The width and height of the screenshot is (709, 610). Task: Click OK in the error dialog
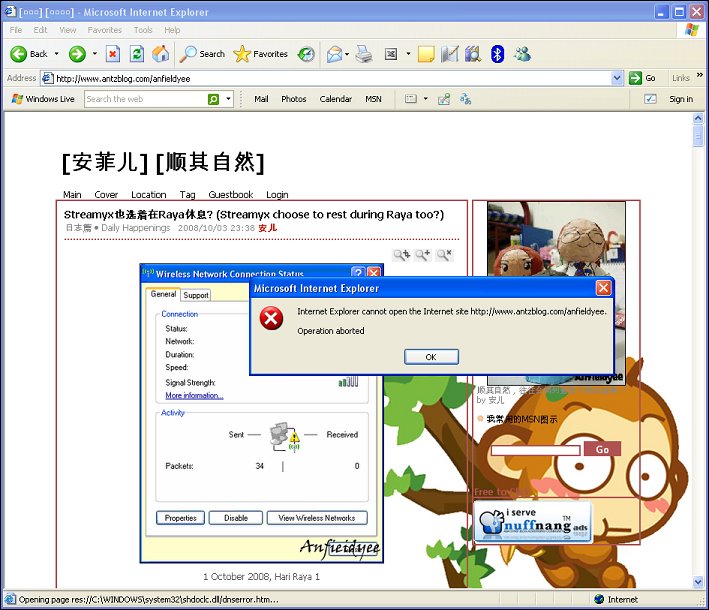[431, 357]
